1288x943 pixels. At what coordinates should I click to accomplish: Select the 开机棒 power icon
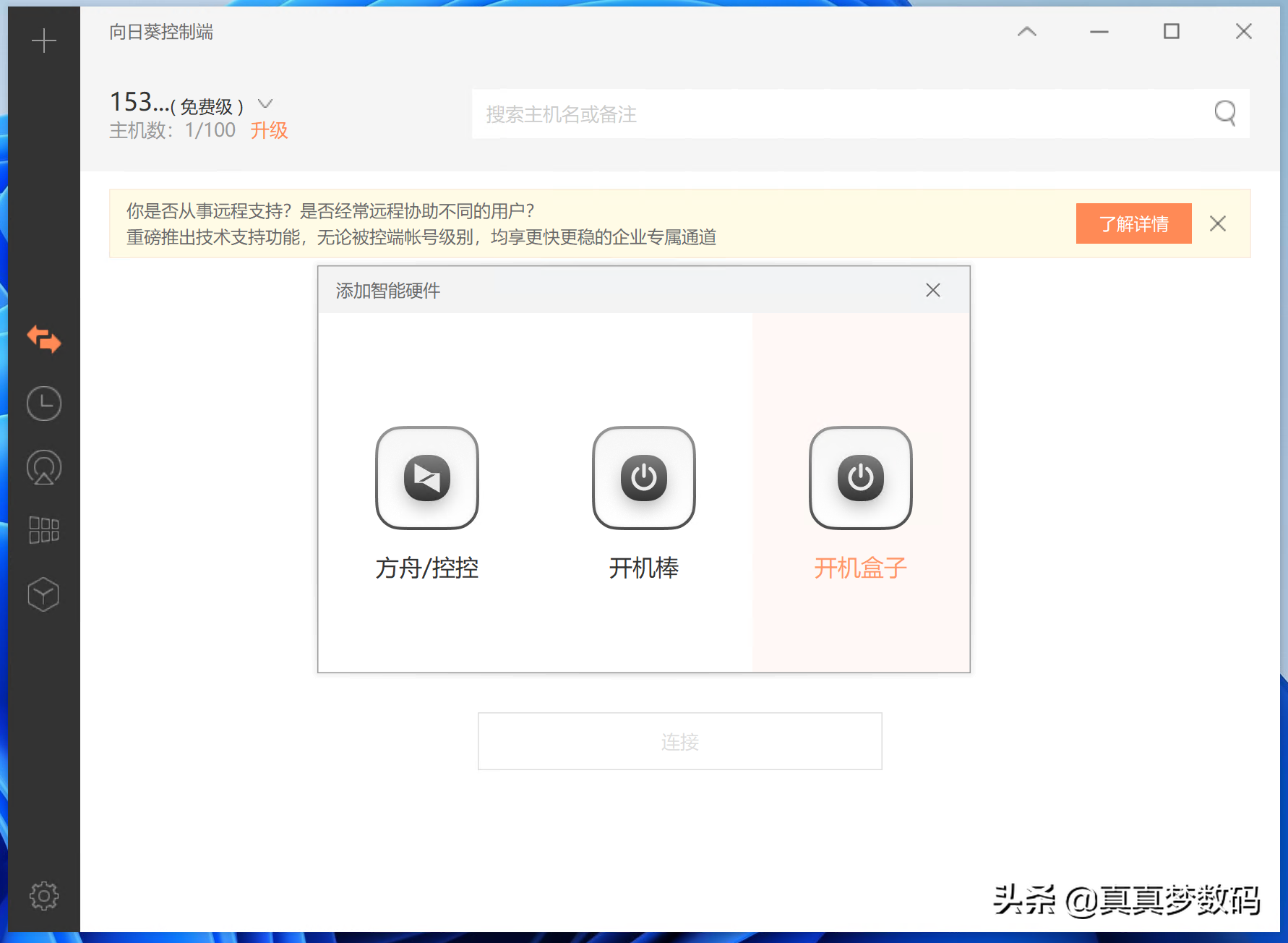(x=643, y=478)
